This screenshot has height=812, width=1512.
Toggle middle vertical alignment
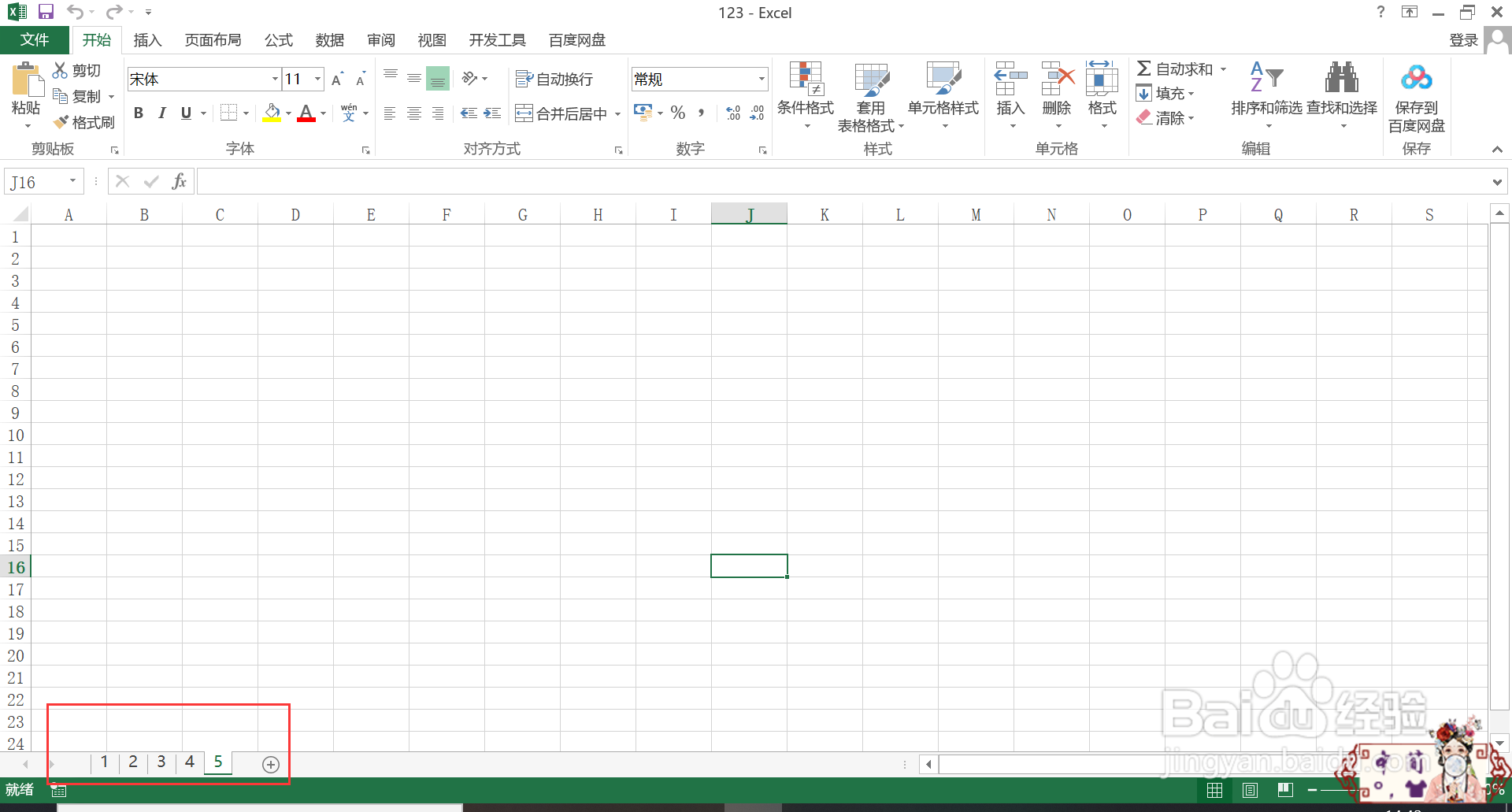click(x=413, y=78)
